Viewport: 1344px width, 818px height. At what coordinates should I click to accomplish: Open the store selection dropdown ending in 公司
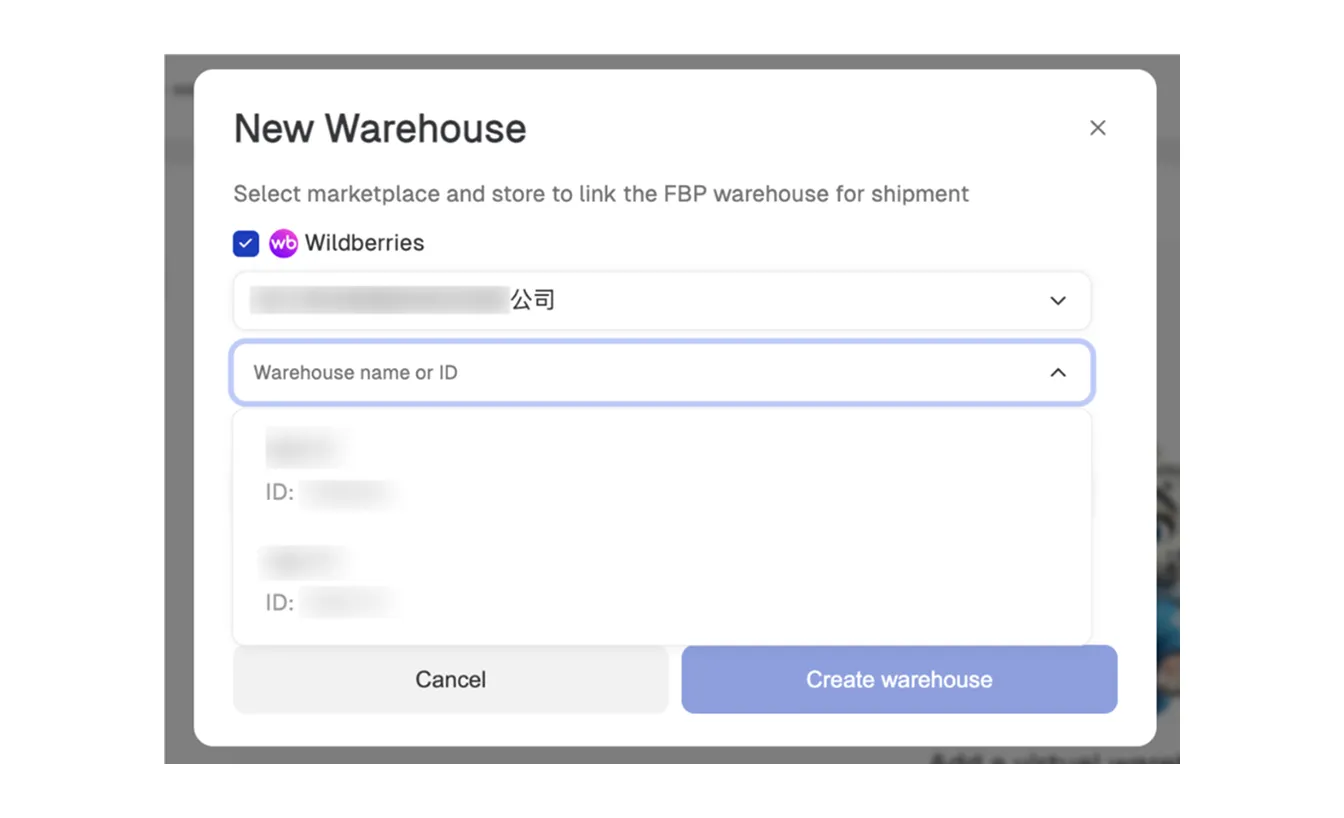click(662, 300)
